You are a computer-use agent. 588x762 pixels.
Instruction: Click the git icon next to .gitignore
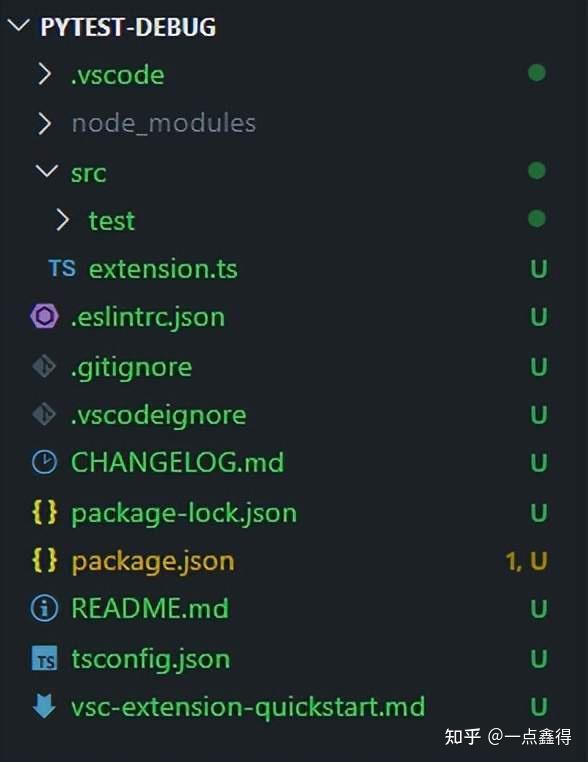(44, 366)
